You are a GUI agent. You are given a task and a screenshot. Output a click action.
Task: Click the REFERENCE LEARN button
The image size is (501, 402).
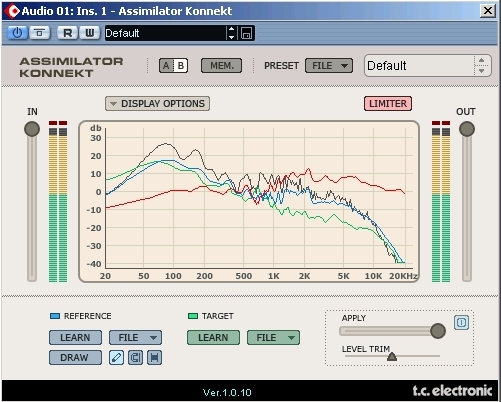[x=75, y=337]
